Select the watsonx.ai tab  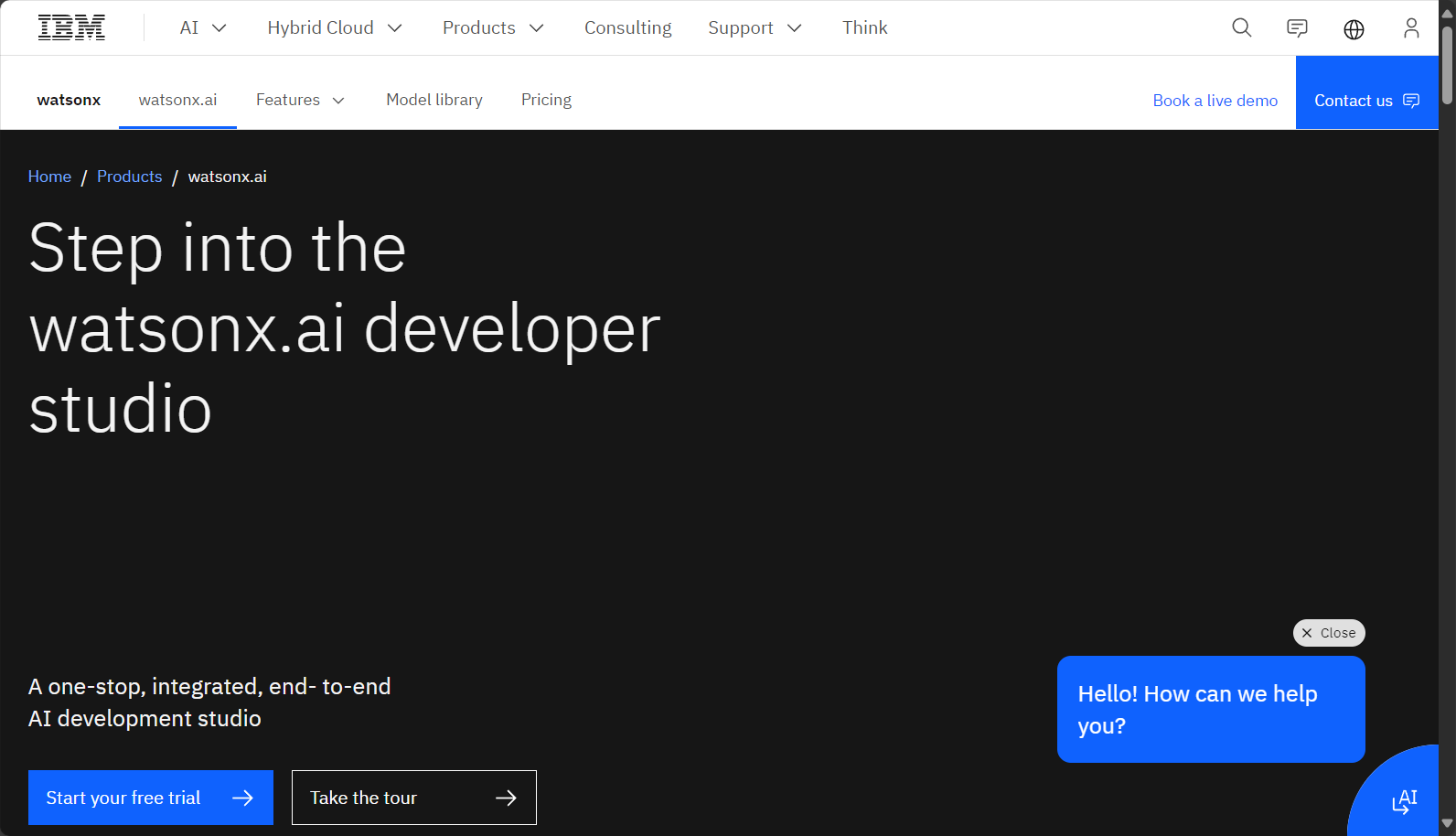177,100
